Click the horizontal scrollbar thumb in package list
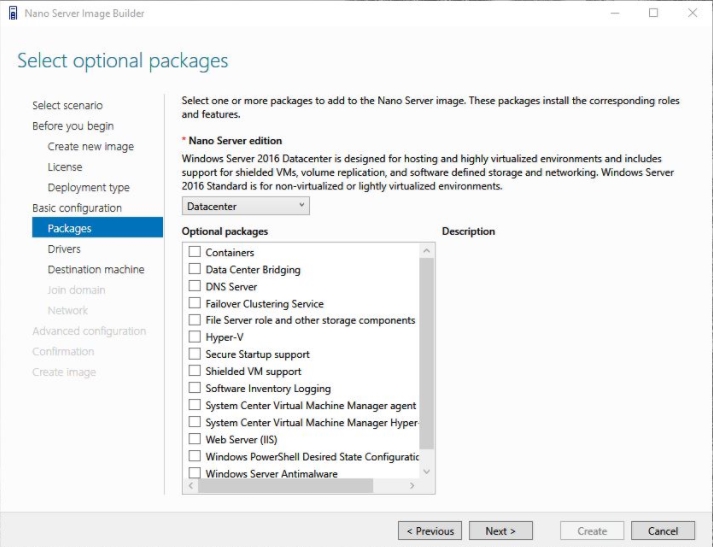 (x=285, y=486)
